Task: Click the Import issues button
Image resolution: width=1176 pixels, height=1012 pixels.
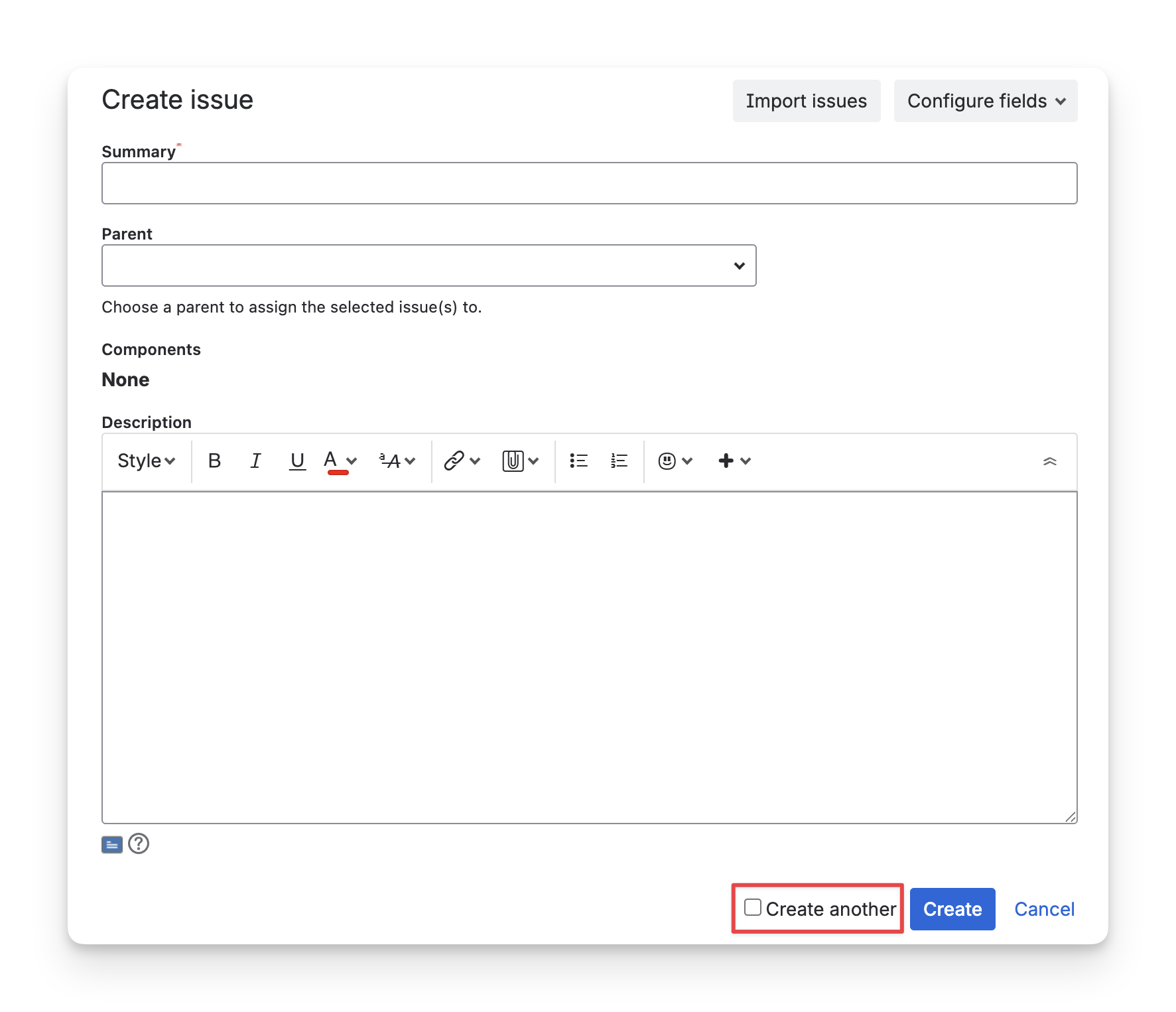Action: [x=806, y=101]
